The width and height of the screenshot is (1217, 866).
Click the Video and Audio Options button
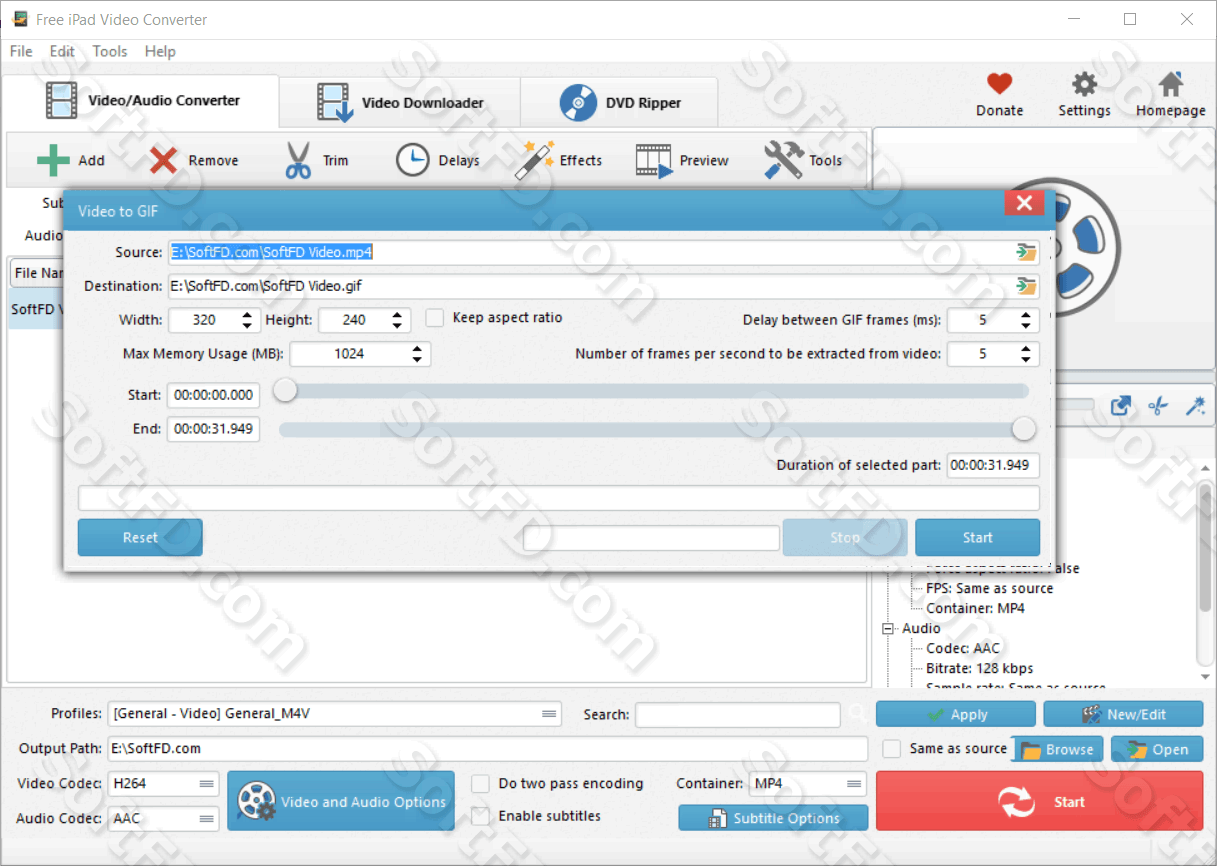point(341,801)
